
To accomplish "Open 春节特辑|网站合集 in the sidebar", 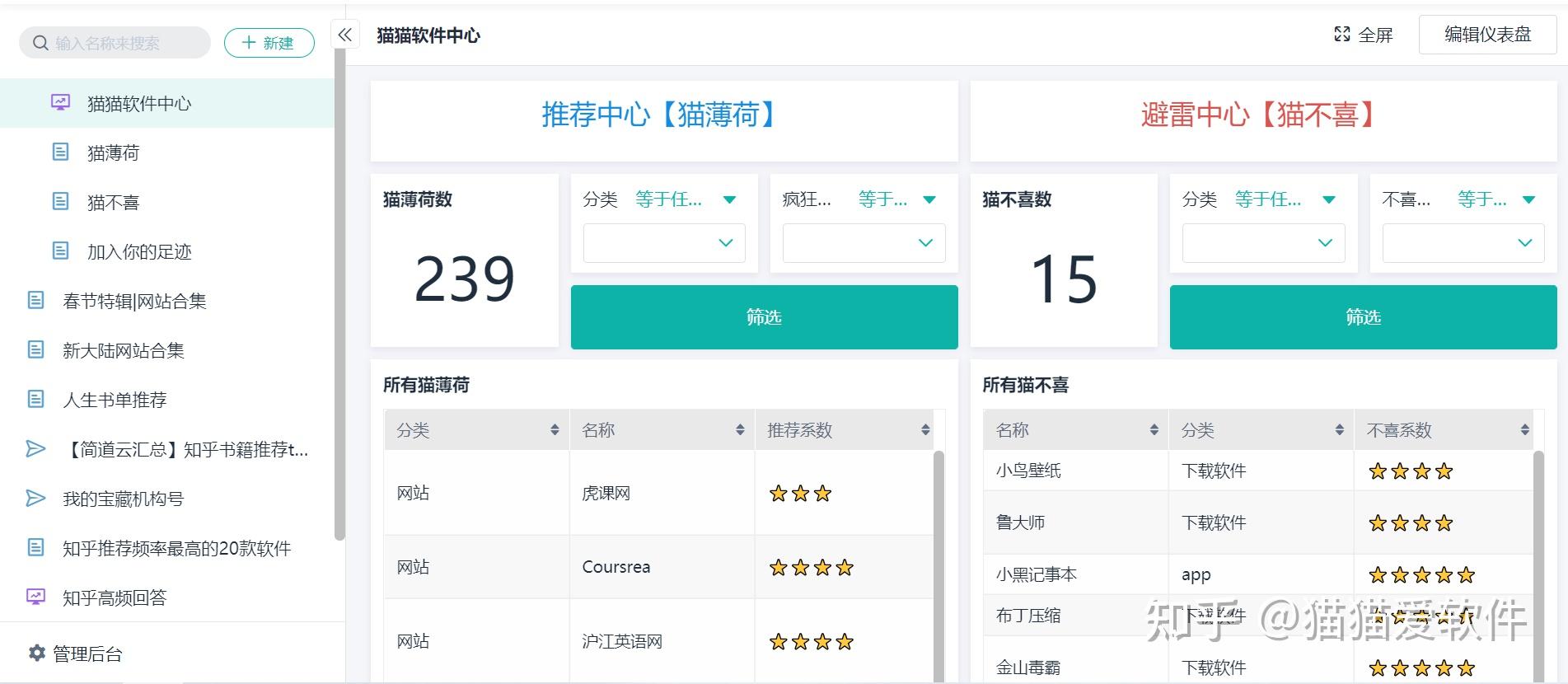I will tap(134, 301).
